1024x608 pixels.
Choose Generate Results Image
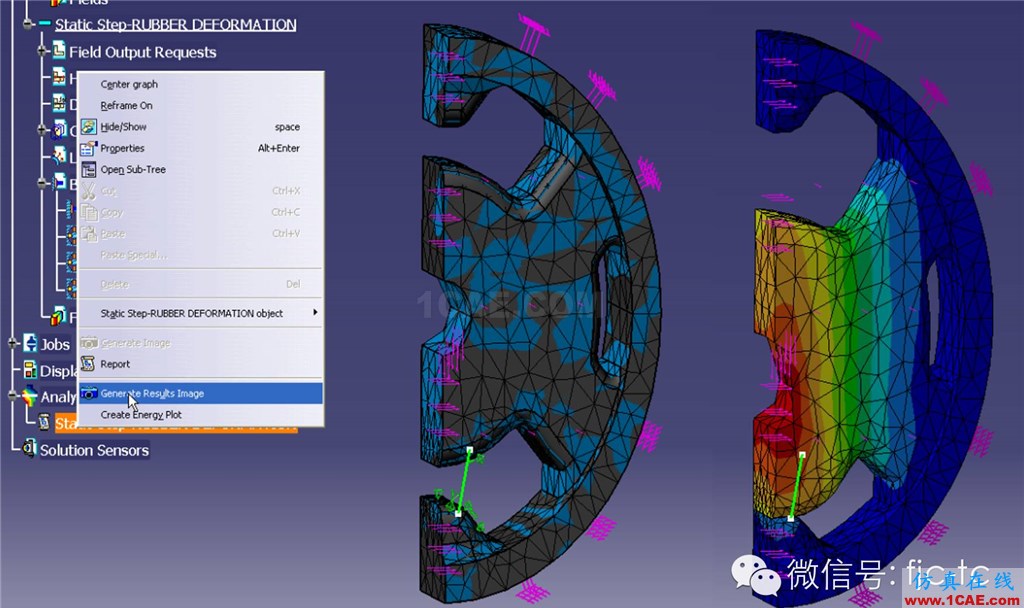click(200, 393)
